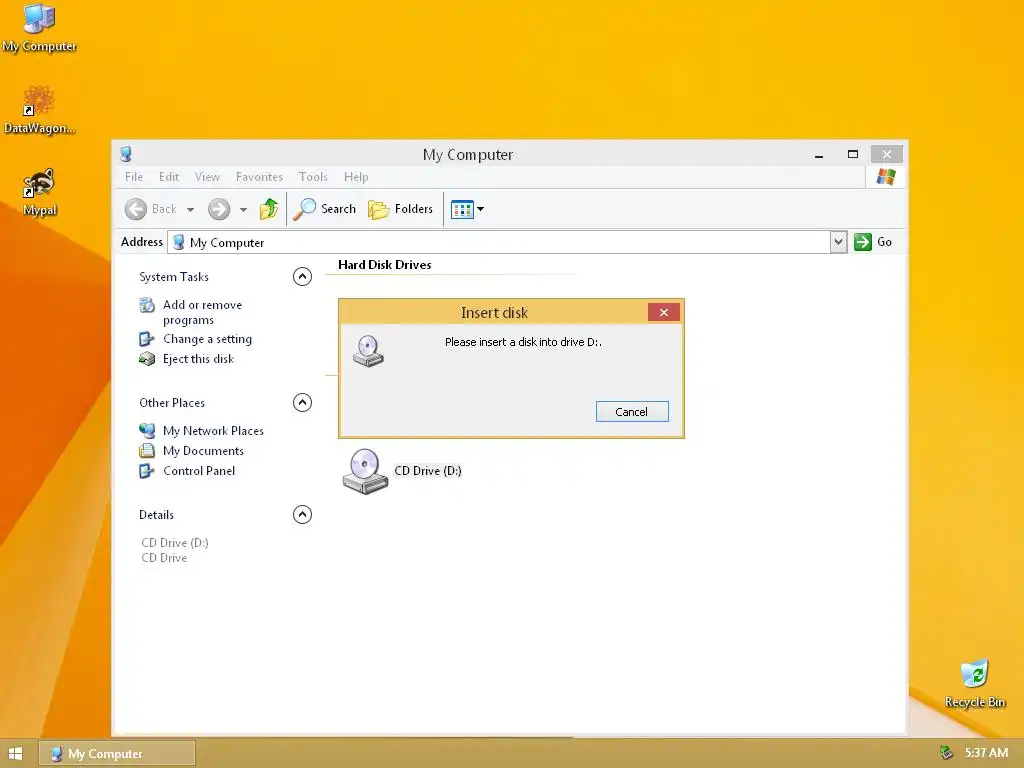Viewport: 1024px width, 768px height.
Task: Click CD Drive (D:) text in Details
Action: click(174, 543)
